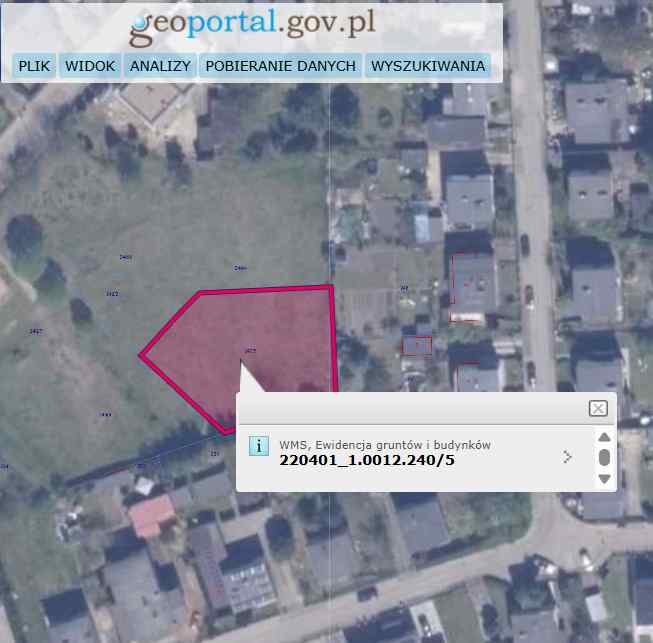The width and height of the screenshot is (653, 643).
Task: Click the geoportal.gov.pl logo
Action: (252, 26)
